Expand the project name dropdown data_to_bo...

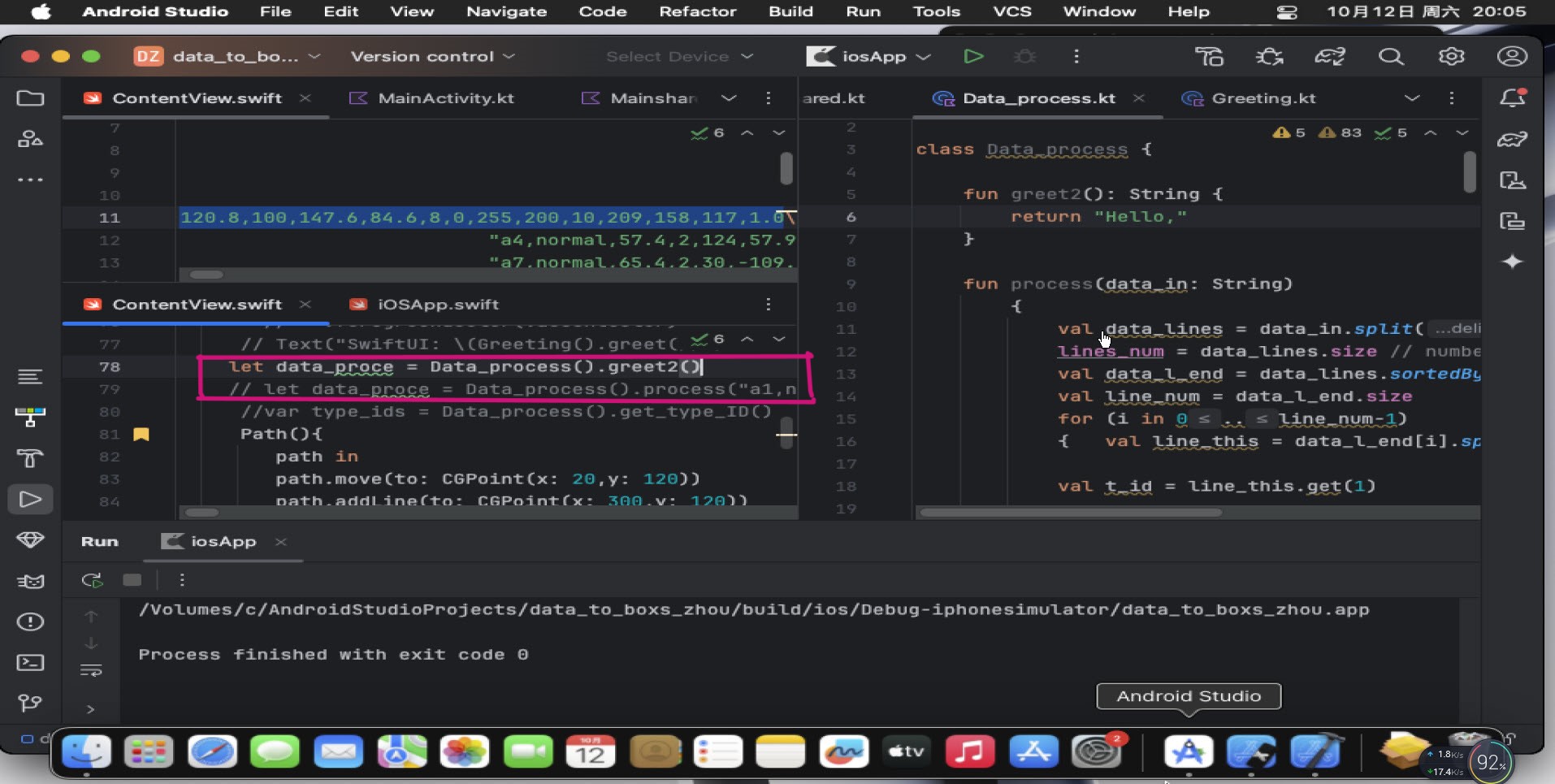227,56
